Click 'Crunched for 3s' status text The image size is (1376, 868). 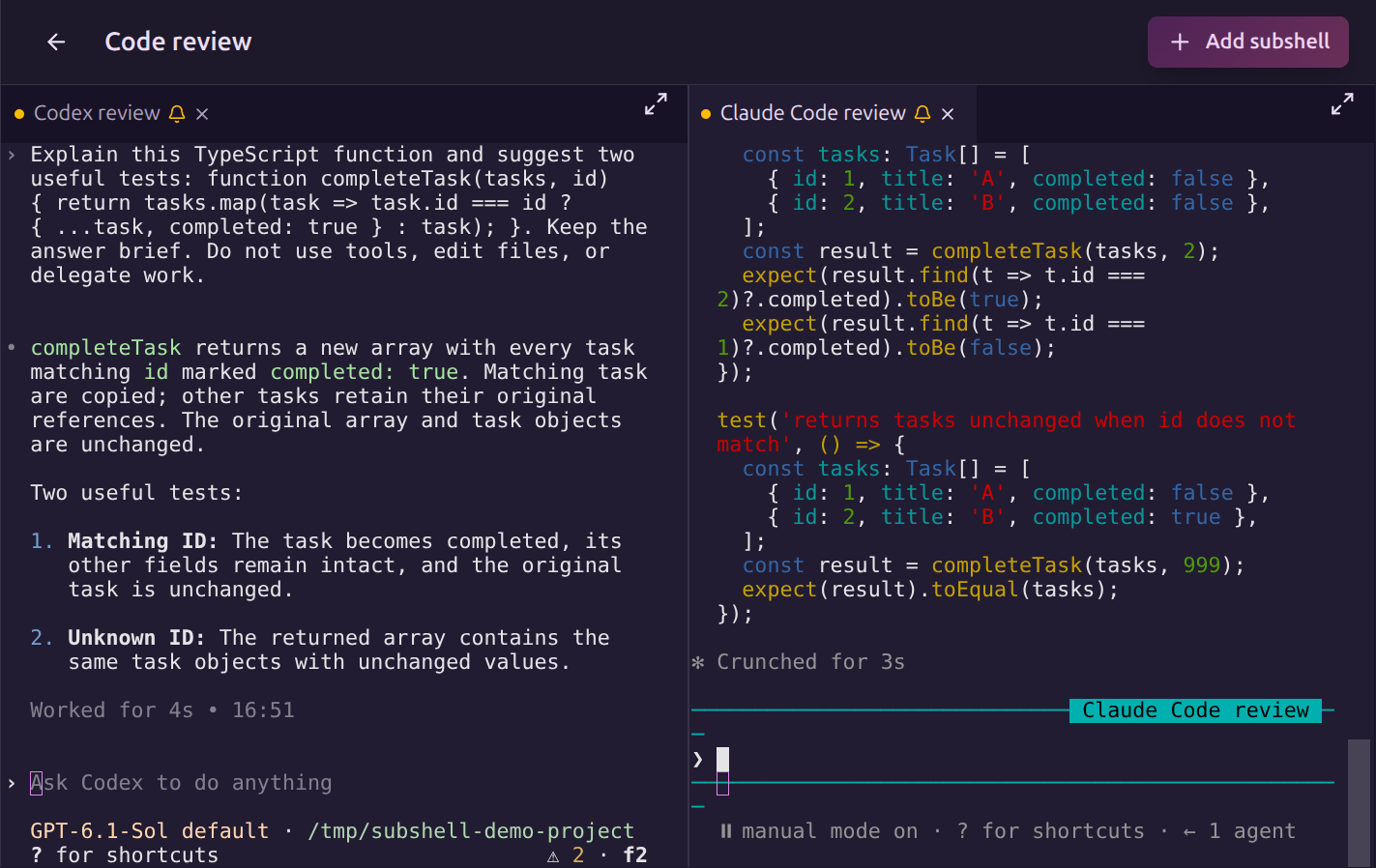pyautogui.click(x=810, y=662)
